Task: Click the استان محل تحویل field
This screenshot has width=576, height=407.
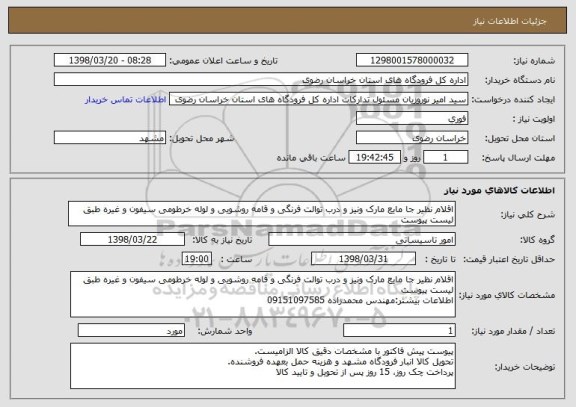Action: pyautogui.click(x=412, y=138)
